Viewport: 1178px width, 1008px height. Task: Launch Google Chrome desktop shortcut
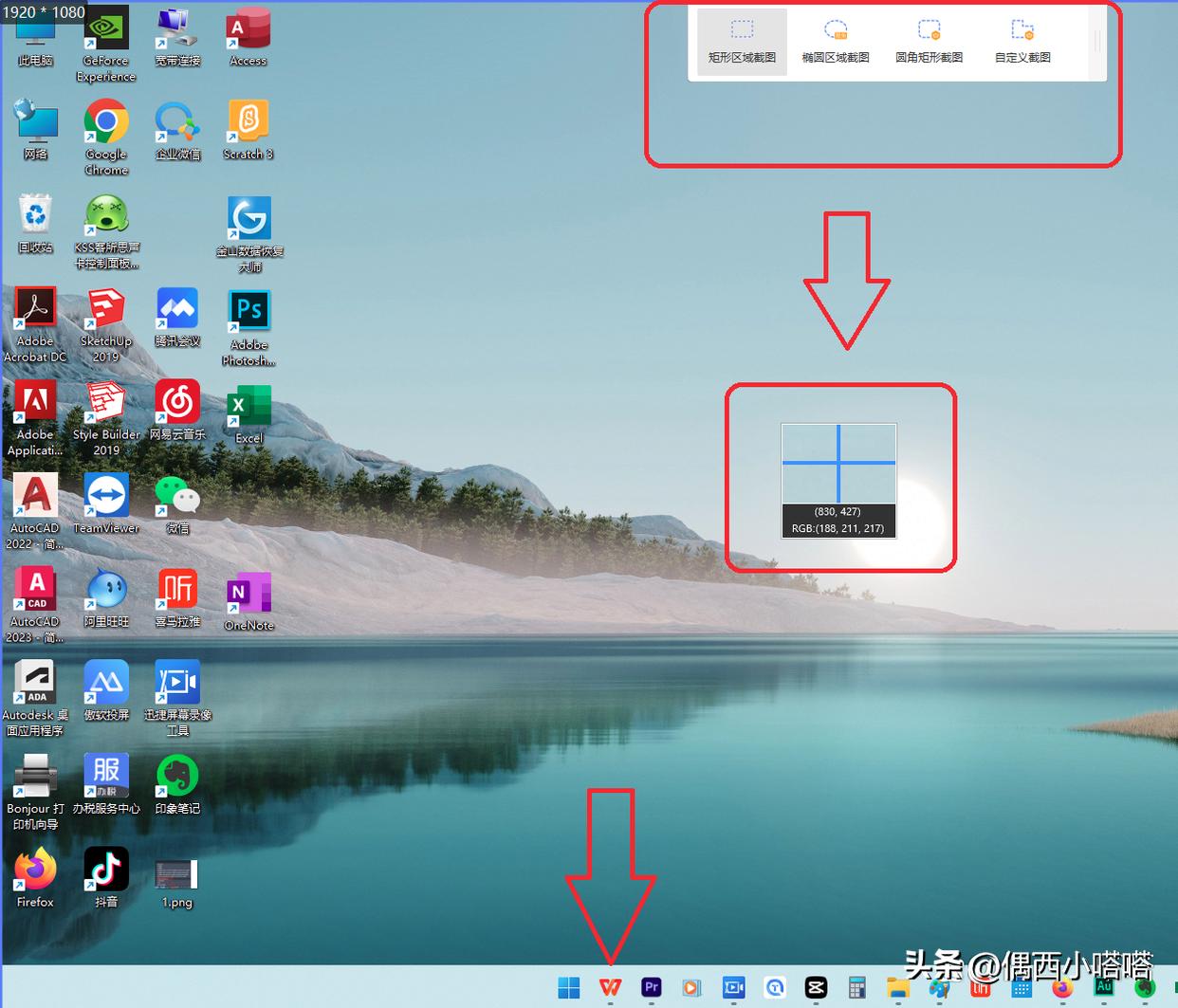(x=106, y=138)
